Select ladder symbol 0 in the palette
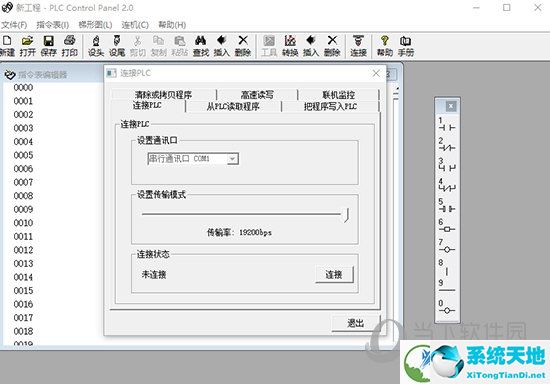This screenshot has height=384, width=550. (447, 307)
